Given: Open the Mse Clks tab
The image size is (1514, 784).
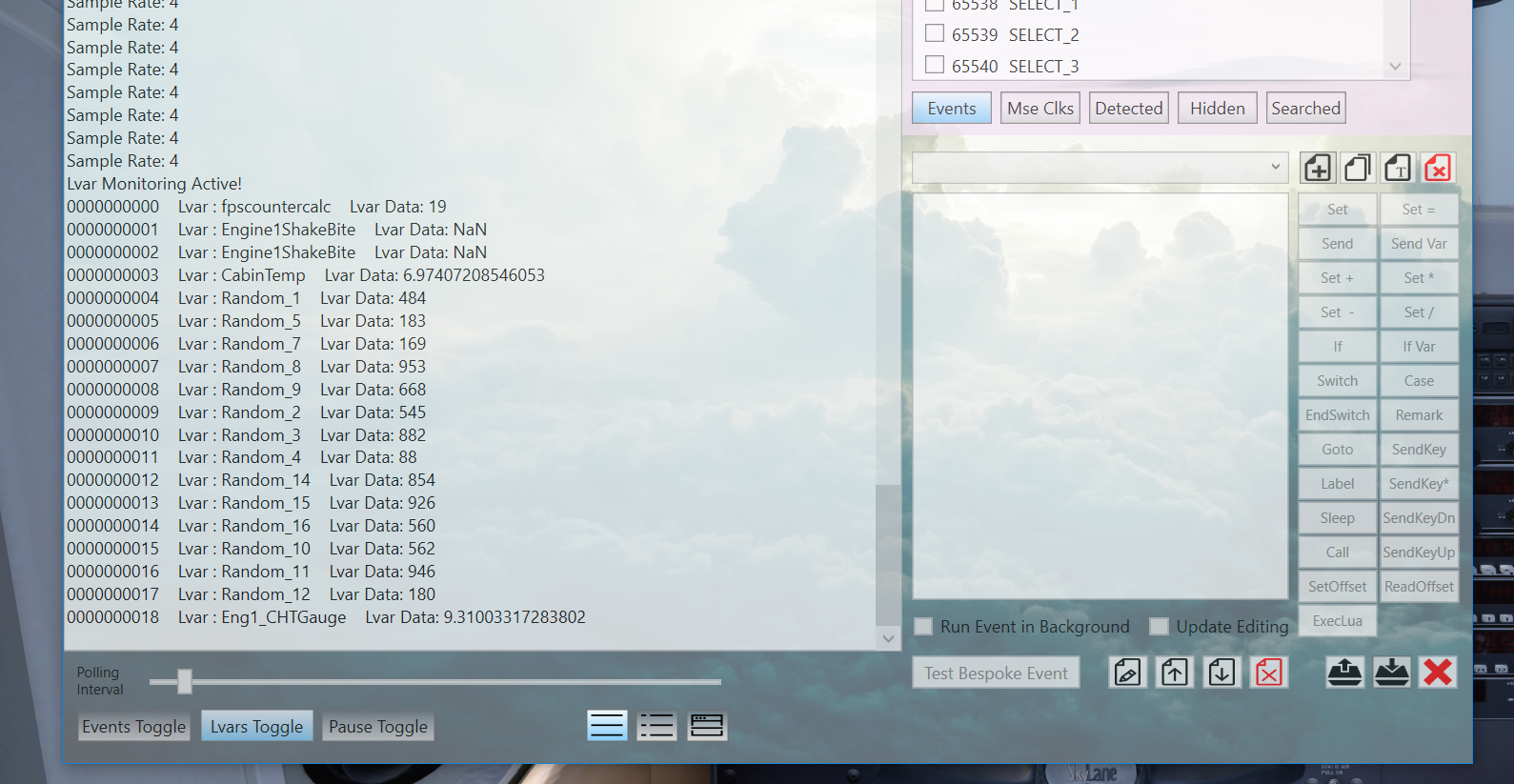Looking at the screenshot, I should click(x=1040, y=109).
